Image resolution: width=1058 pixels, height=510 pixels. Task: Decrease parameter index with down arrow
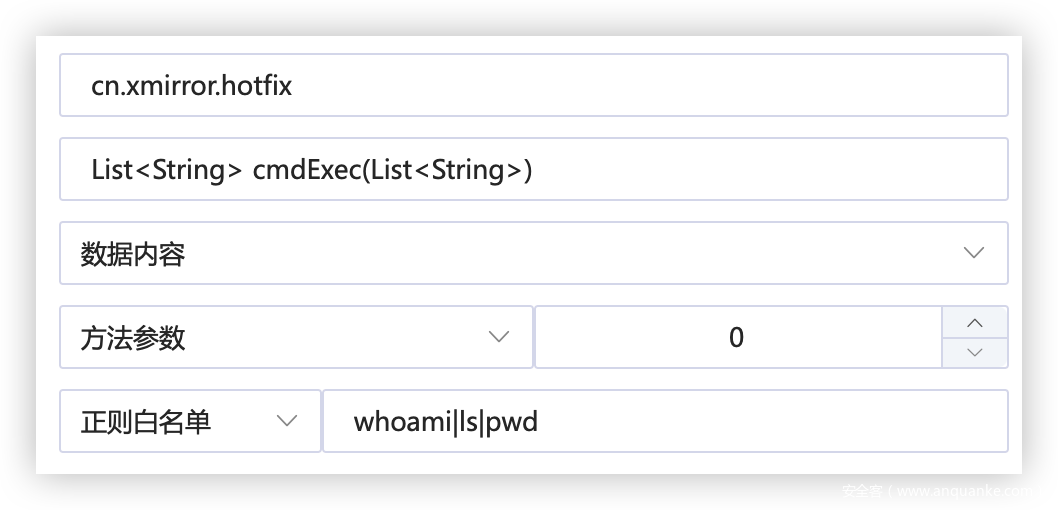click(975, 352)
